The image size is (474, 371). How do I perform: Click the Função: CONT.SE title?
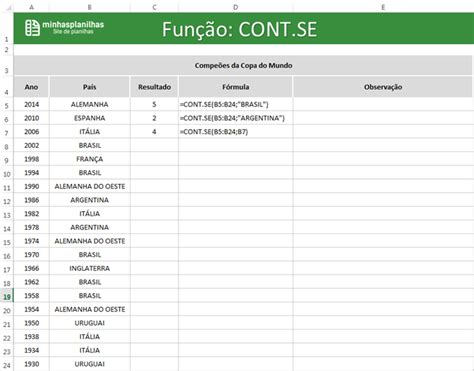click(x=239, y=29)
